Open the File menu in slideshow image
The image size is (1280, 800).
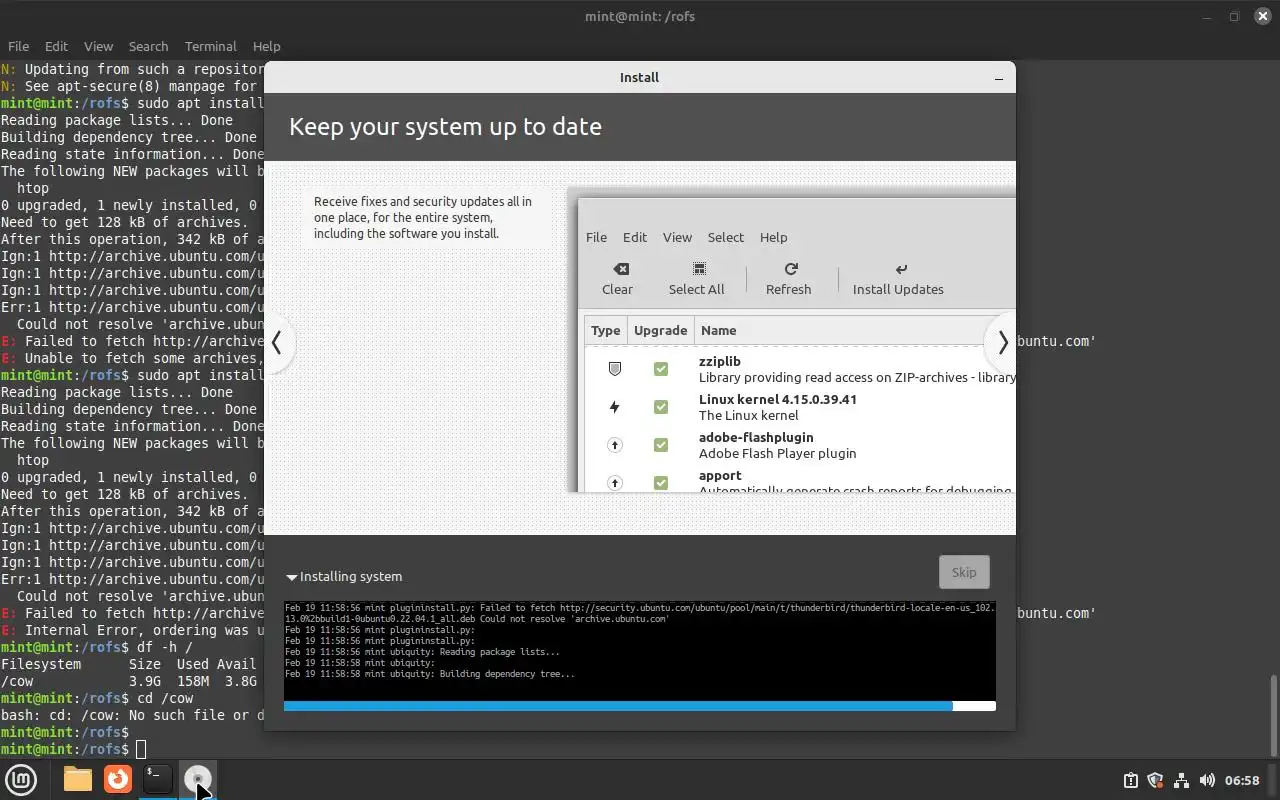[x=596, y=237]
